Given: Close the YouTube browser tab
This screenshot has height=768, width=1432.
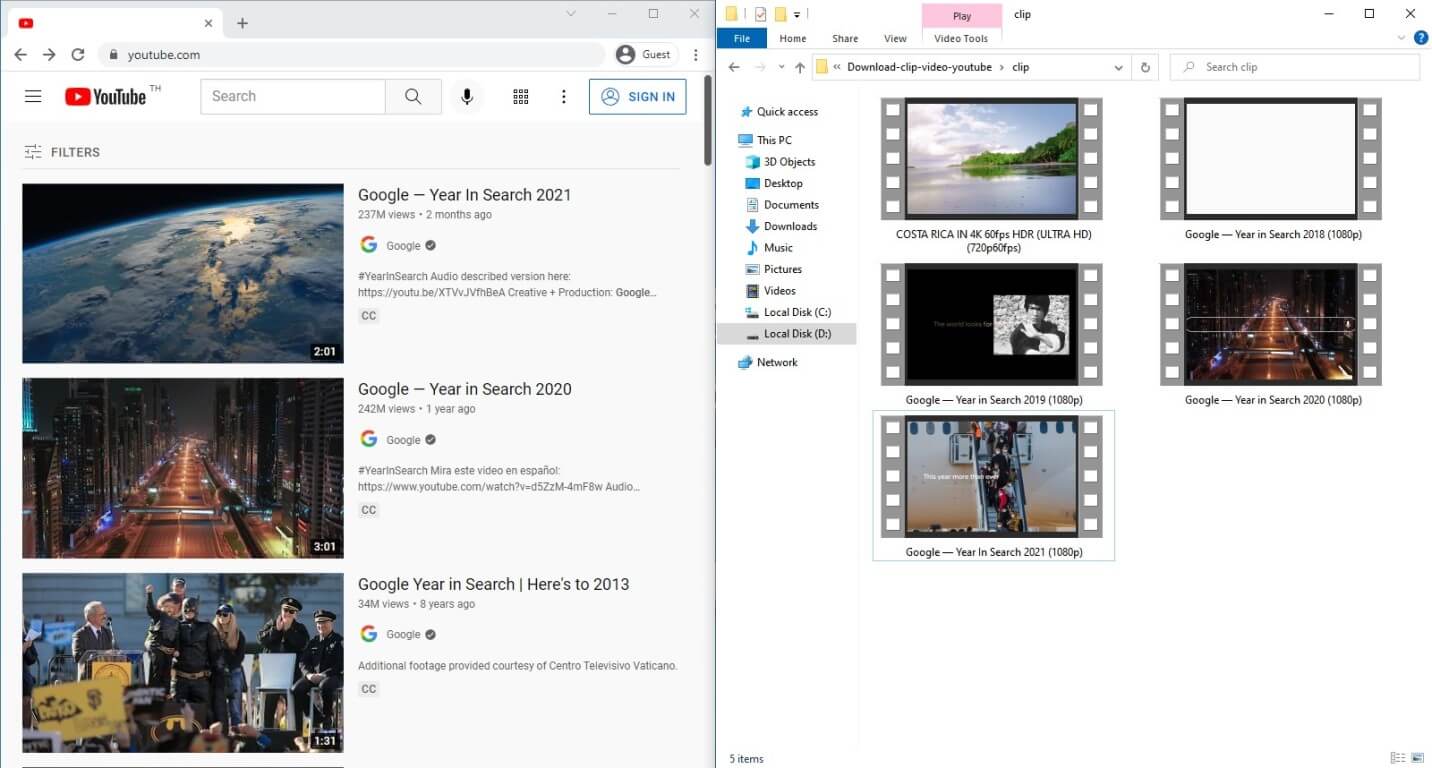Looking at the screenshot, I should (209, 23).
